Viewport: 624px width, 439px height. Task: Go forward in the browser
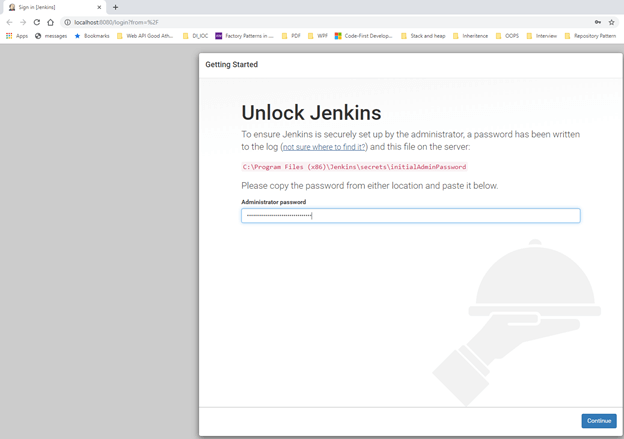[23, 22]
